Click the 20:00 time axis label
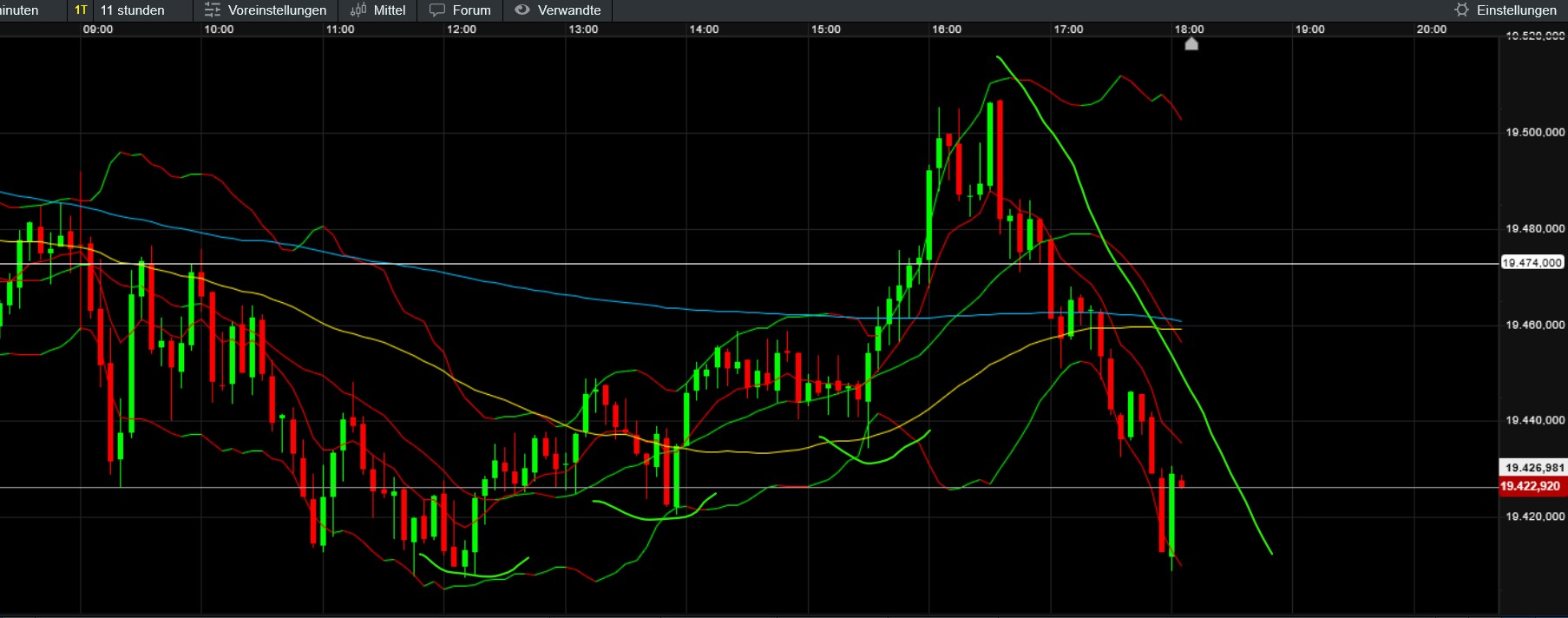Screen dimensions: 1568x618 pyautogui.click(x=1432, y=30)
